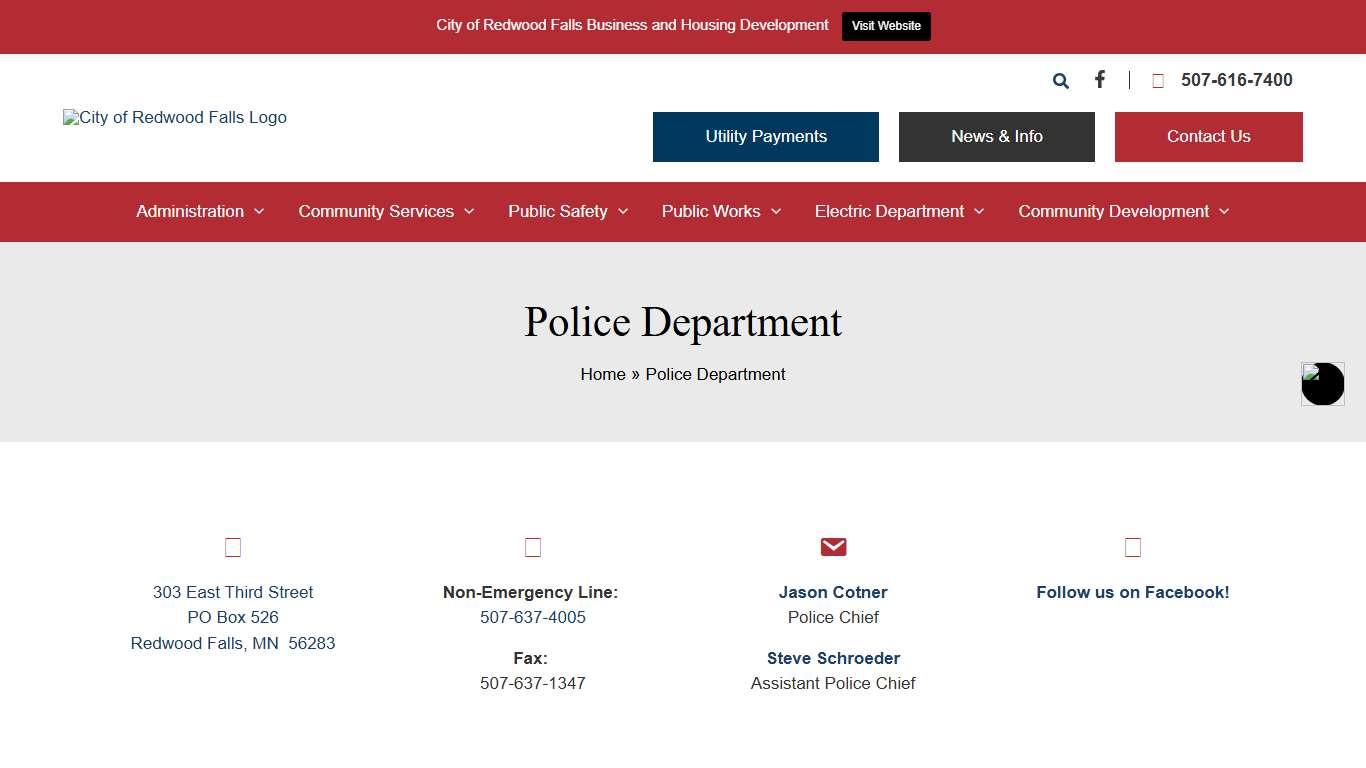Expand the Administration dropdown chevron
The height and width of the screenshot is (768, 1366).
(x=260, y=212)
